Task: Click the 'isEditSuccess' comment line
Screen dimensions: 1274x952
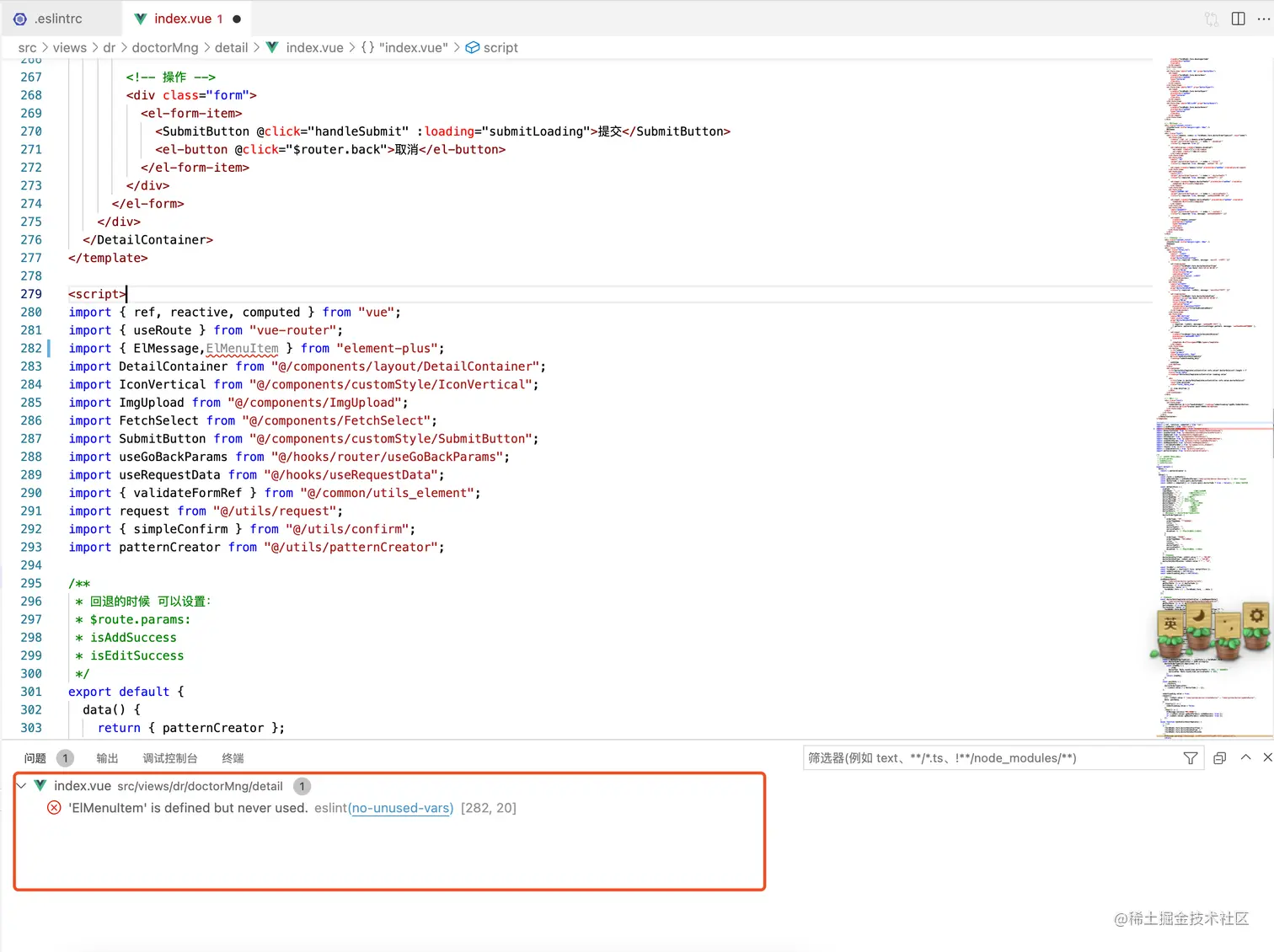Action: pos(136,655)
